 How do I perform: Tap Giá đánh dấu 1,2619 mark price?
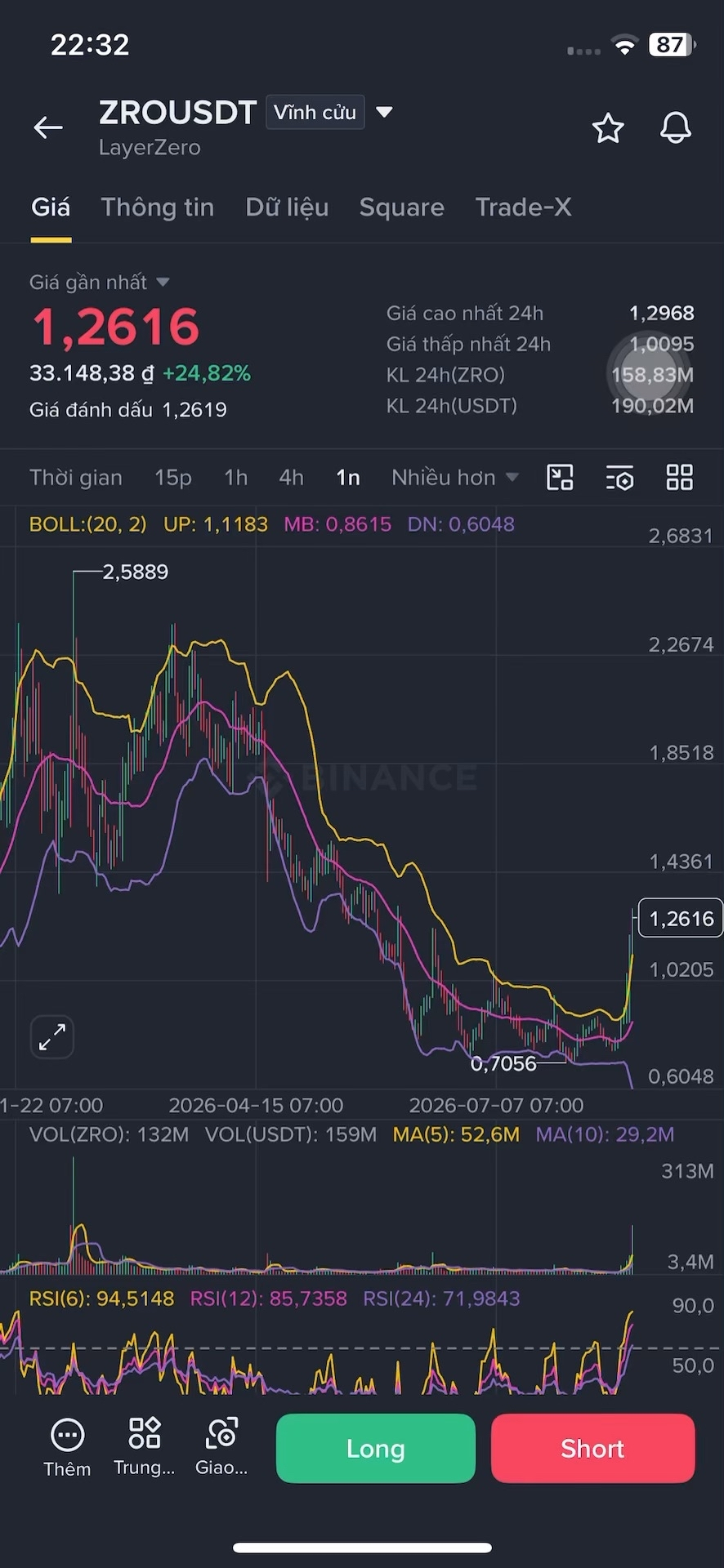(x=128, y=410)
